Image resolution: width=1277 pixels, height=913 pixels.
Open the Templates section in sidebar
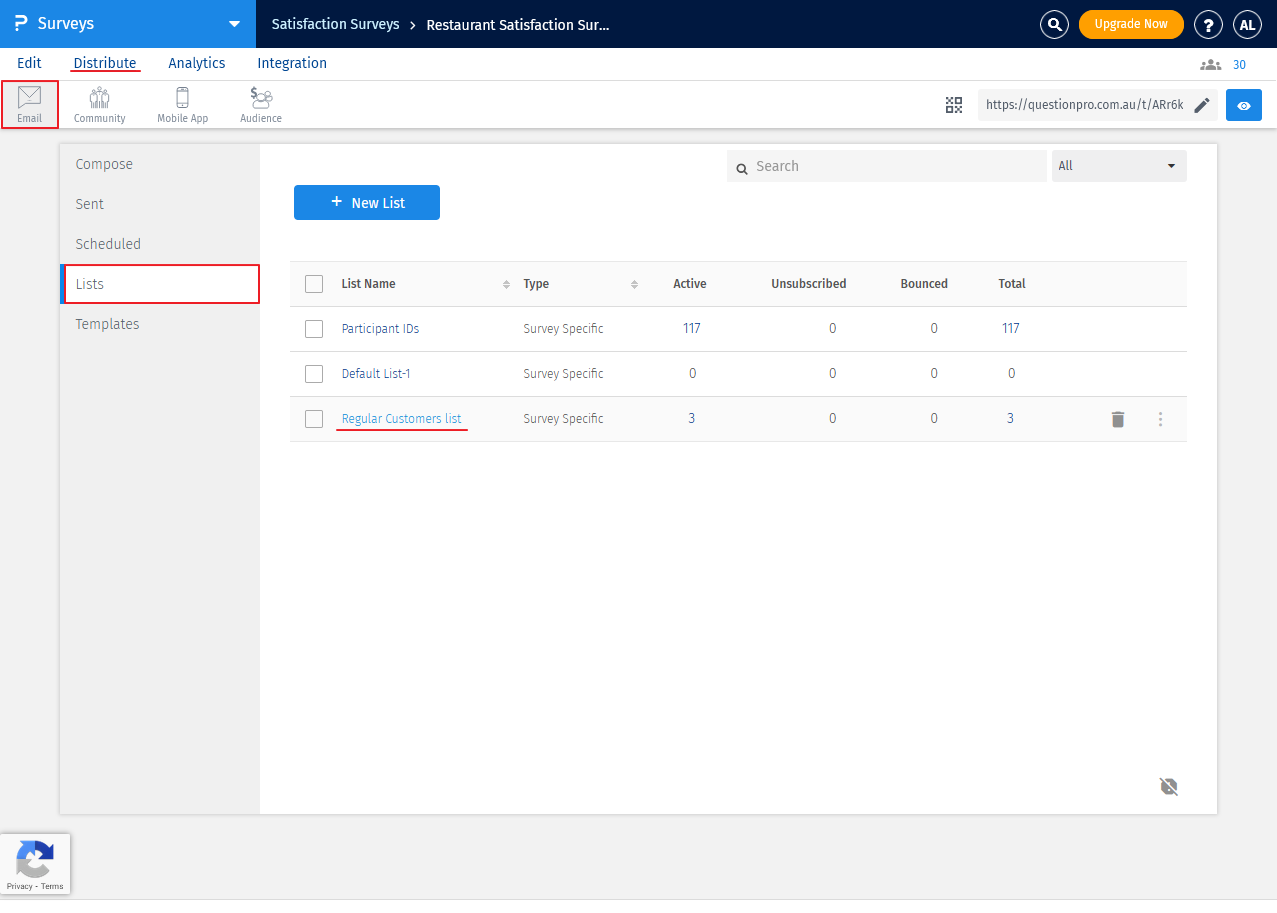(107, 324)
